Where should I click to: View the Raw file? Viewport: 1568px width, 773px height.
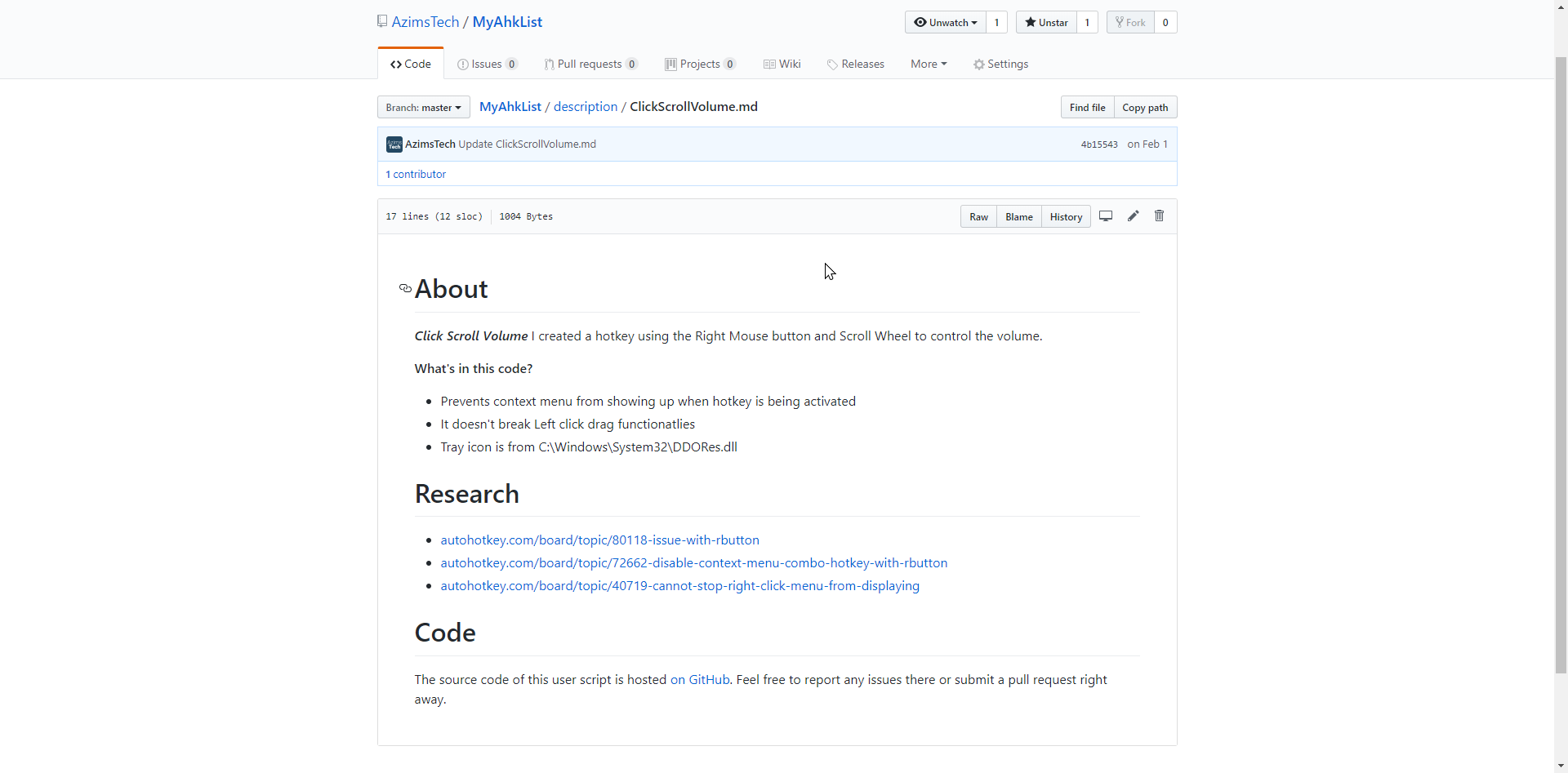978,216
